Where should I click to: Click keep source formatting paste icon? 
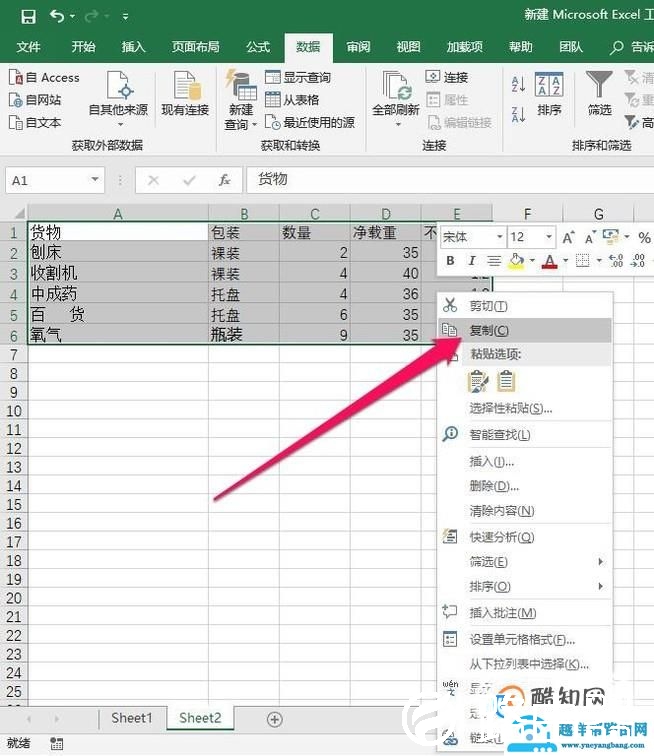[478, 381]
